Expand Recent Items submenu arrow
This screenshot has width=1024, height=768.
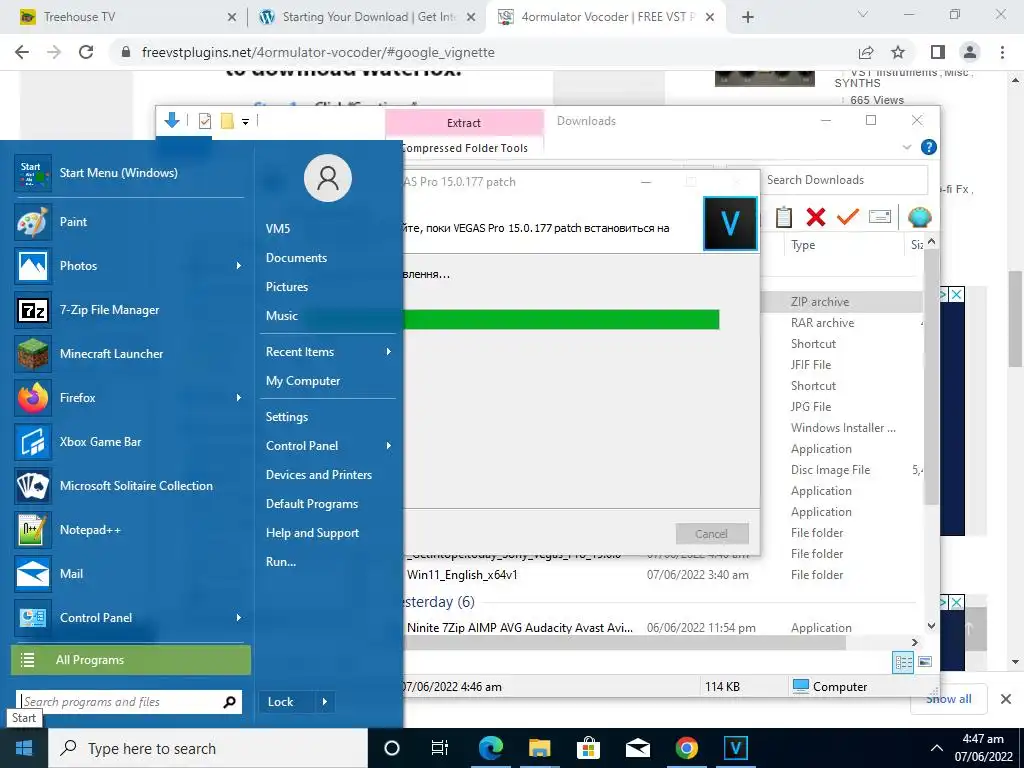pyautogui.click(x=389, y=352)
